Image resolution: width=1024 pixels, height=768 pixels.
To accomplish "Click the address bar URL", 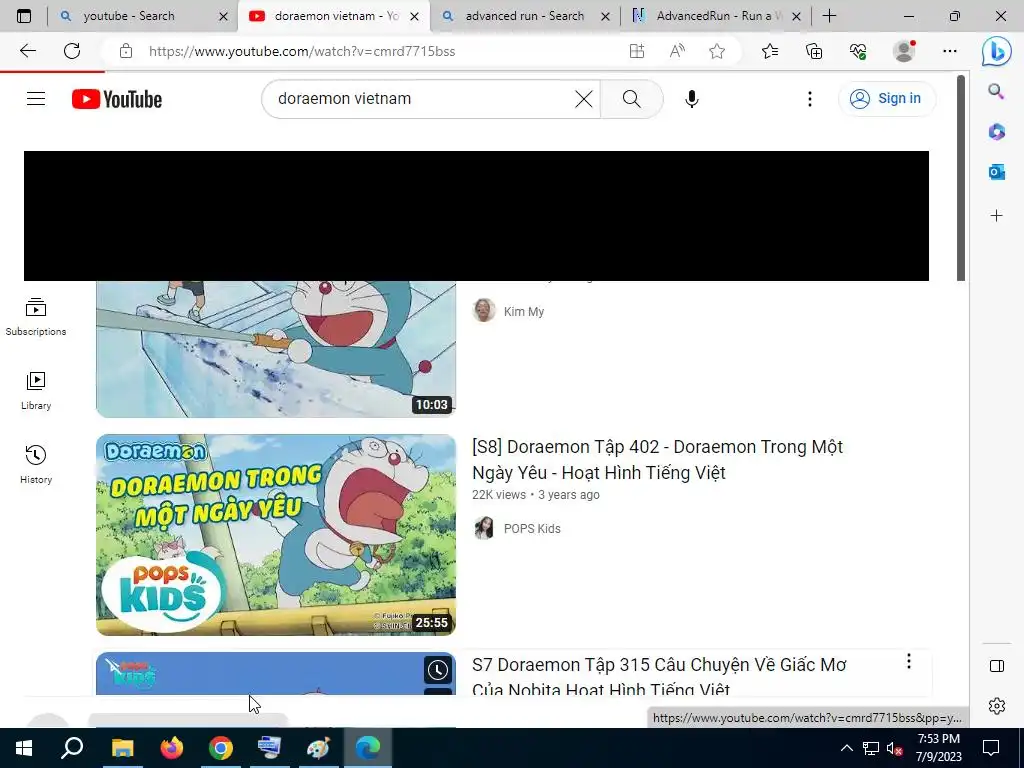I will tap(302, 51).
